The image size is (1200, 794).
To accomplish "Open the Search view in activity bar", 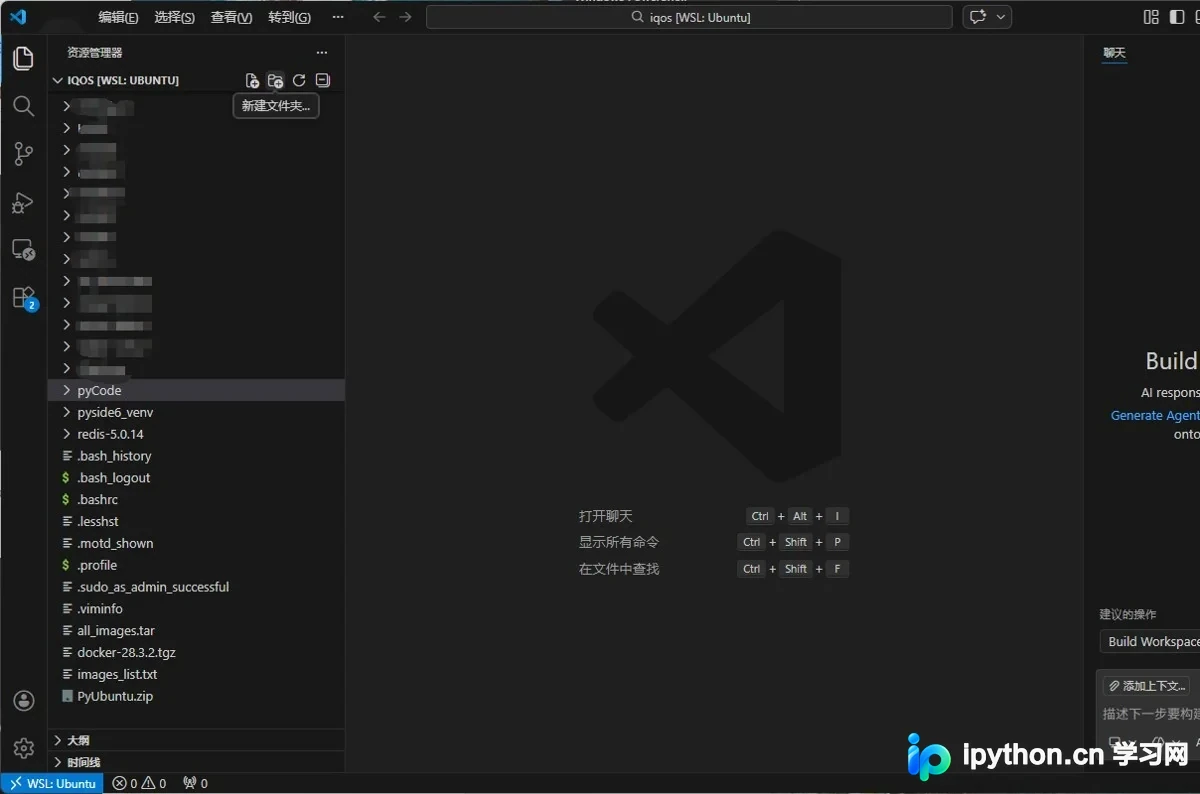I will pyautogui.click(x=23, y=106).
